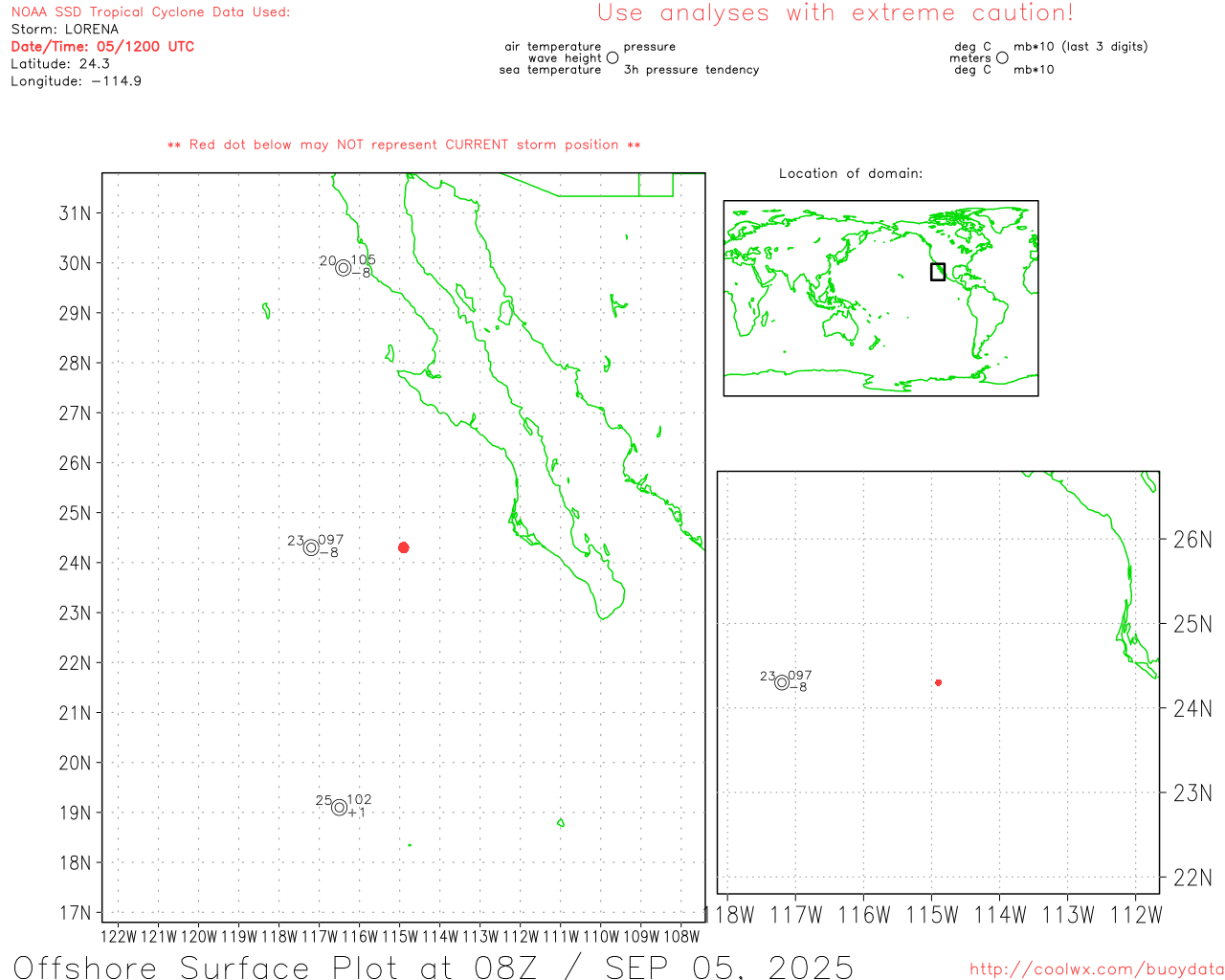
Task: Click the red dot warning notice text
Action: (404, 145)
